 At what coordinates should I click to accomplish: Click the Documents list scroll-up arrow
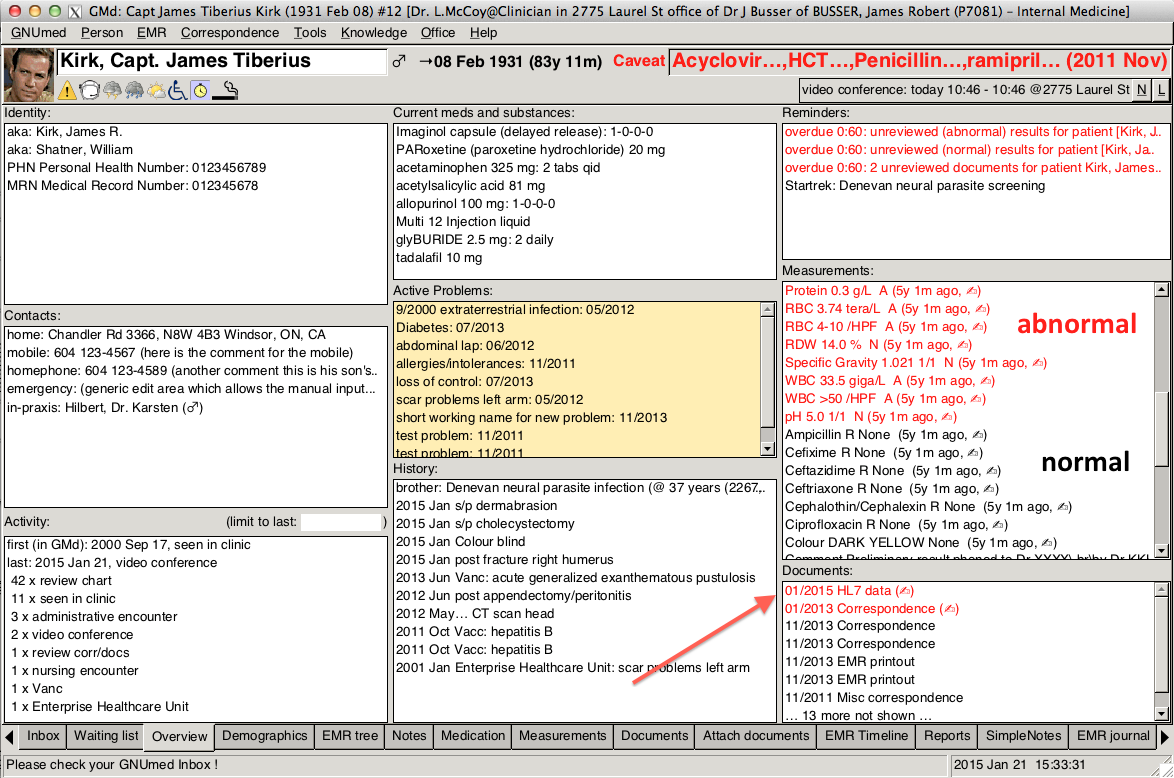pyautogui.click(x=1161, y=590)
